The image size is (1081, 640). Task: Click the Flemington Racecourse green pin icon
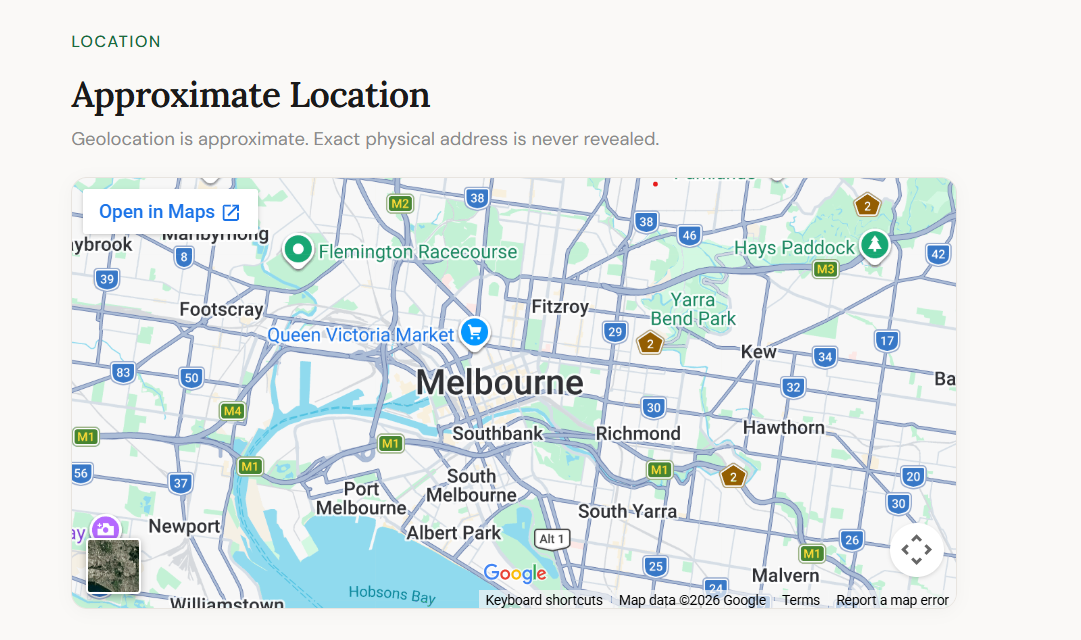[298, 250]
